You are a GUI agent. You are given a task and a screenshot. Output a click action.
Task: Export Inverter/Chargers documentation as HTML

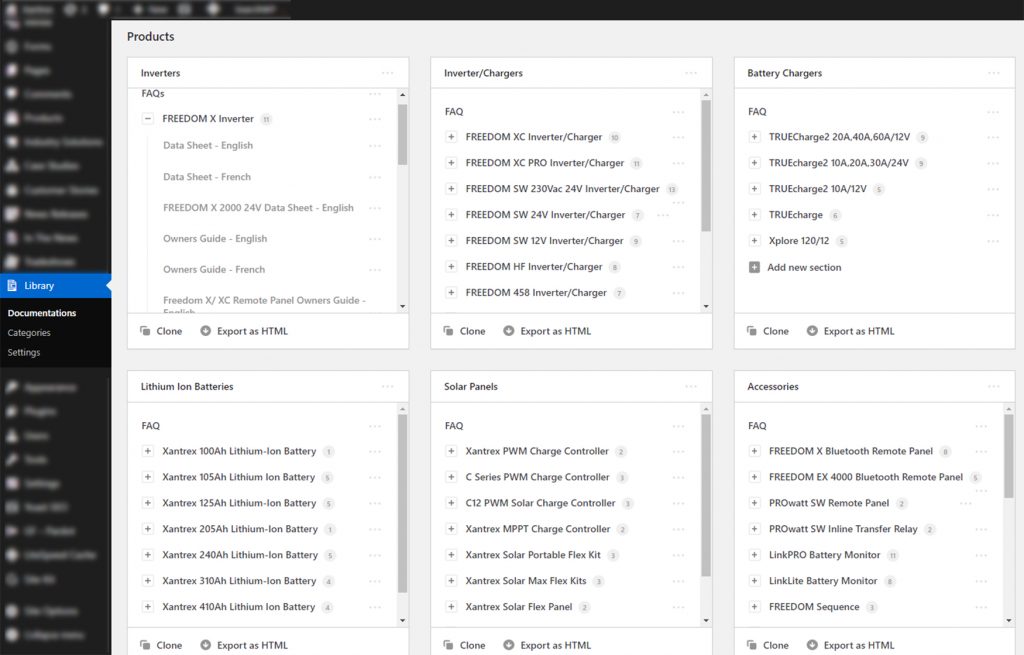[547, 331]
